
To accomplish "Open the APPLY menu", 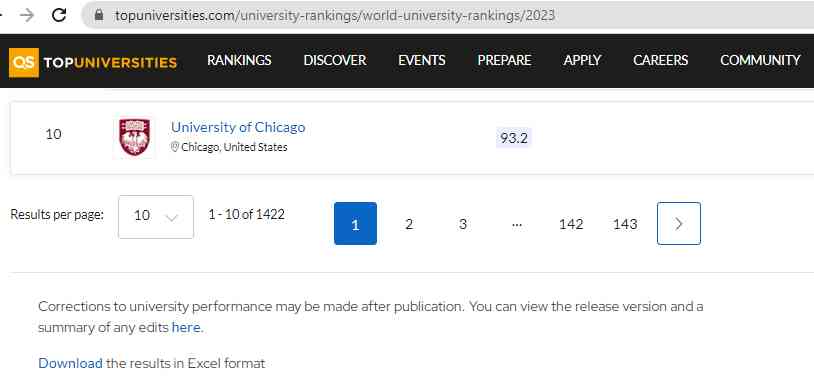I will [x=582, y=60].
